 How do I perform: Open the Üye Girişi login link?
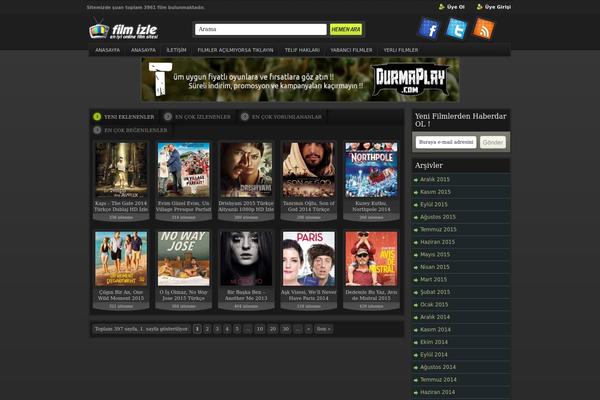(x=494, y=7)
